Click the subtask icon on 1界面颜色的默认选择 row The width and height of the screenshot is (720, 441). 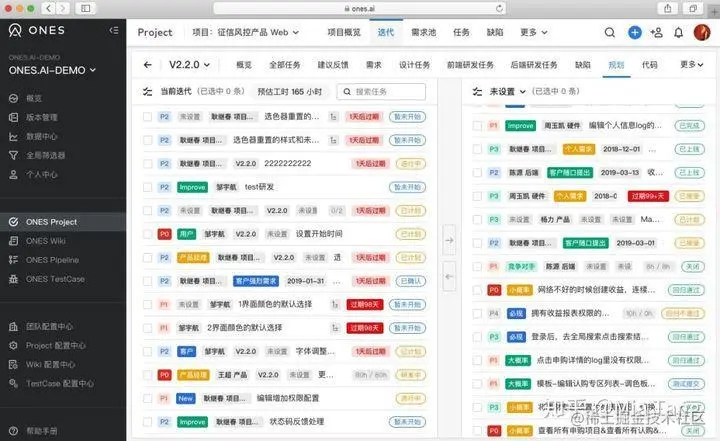click(x=335, y=304)
